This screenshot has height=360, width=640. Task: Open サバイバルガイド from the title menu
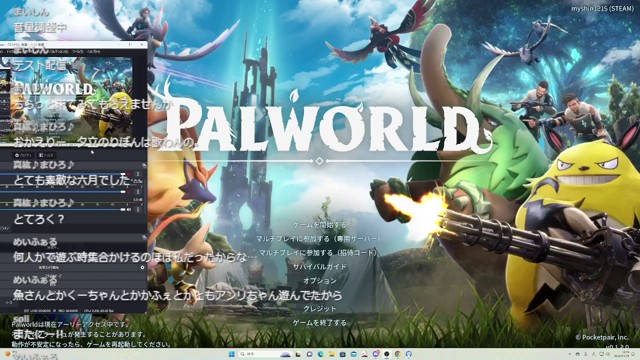(x=320, y=267)
